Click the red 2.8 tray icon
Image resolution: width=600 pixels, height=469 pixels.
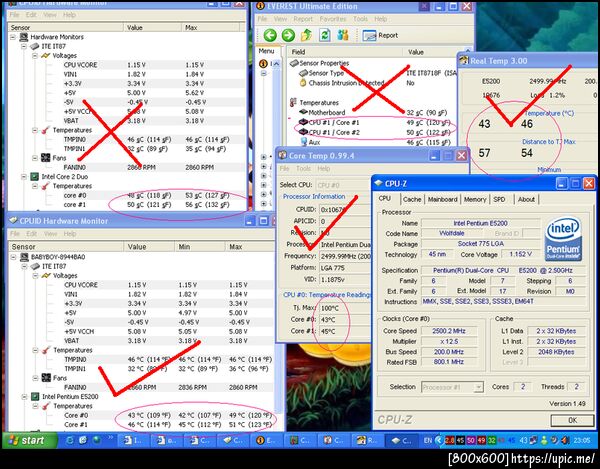[449, 440]
